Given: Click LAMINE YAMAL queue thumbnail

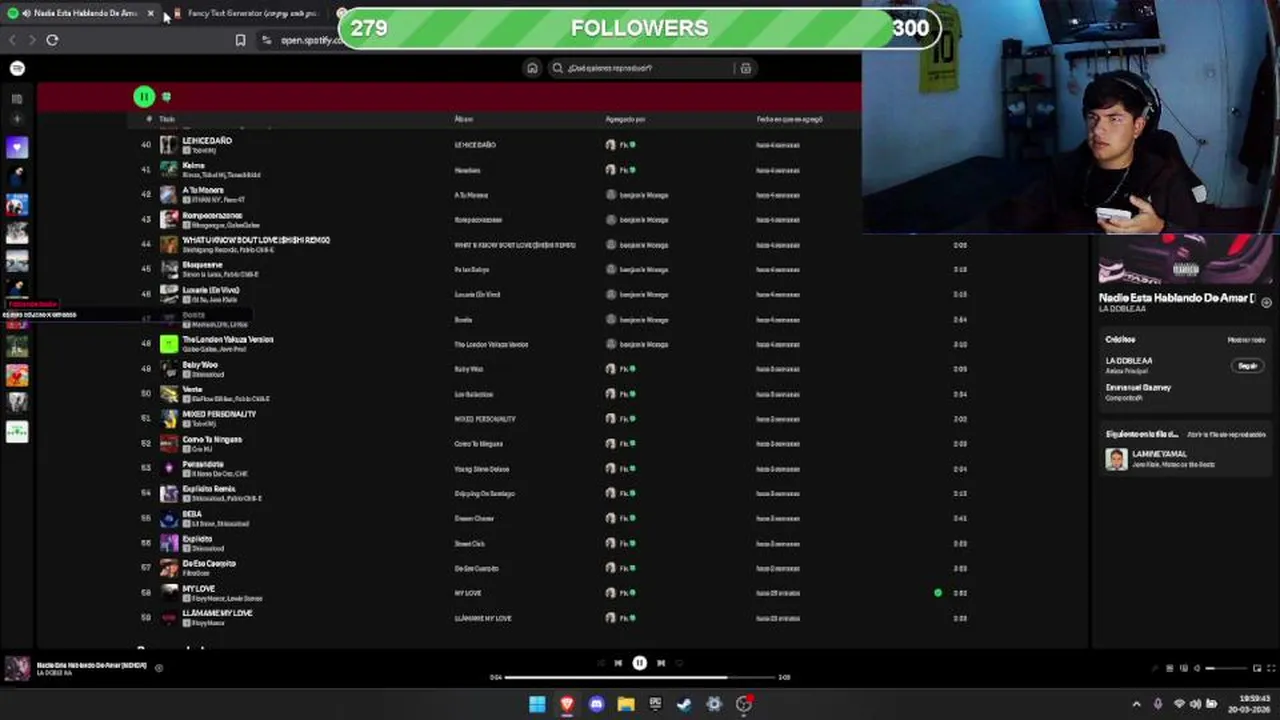Looking at the screenshot, I should (1116, 459).
